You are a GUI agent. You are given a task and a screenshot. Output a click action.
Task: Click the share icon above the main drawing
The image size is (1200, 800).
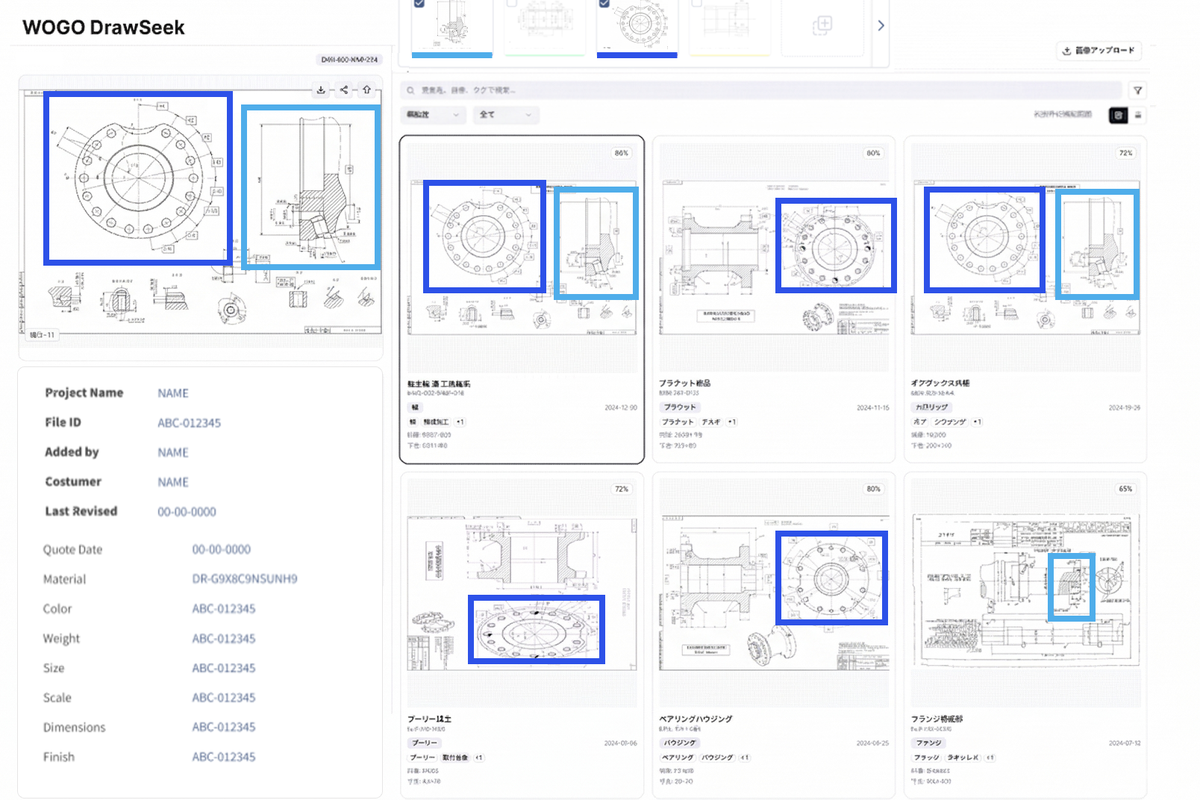344,90
